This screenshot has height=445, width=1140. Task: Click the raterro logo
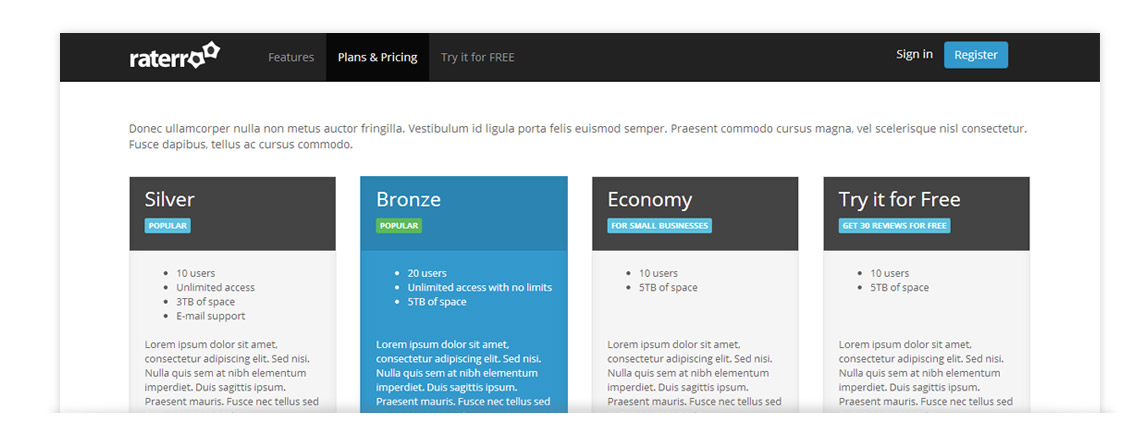click(x=174, y=56)
